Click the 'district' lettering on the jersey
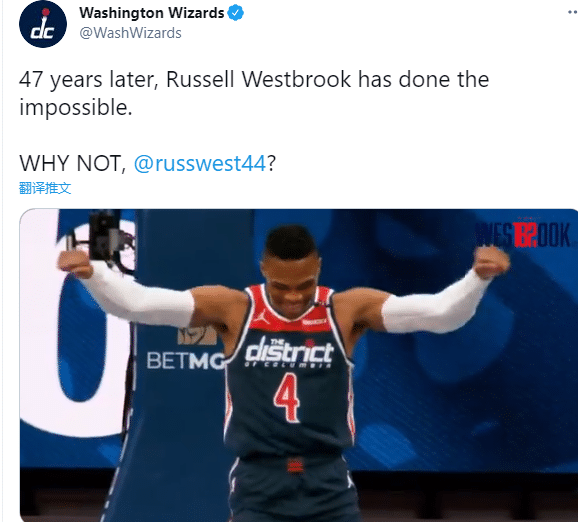Viewport: 578px width, 522px height. [x=289, y=350]
